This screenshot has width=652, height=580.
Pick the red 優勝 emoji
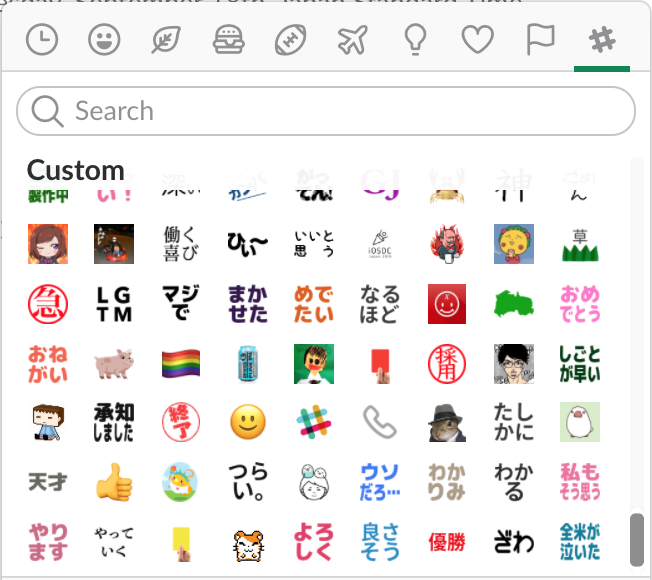[x=447, y=542]
